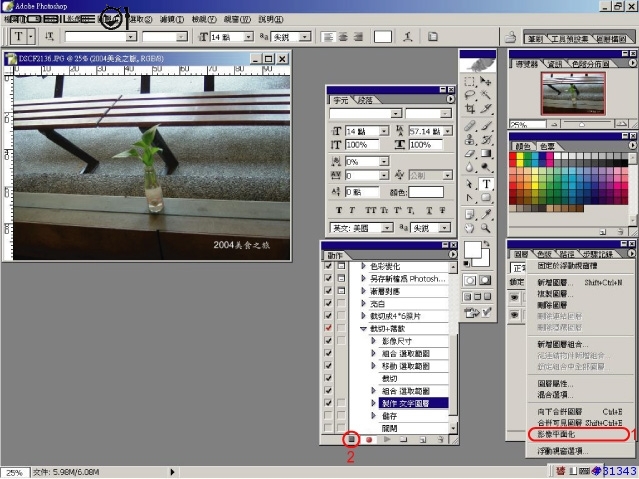
Task: Toggle the 亮白 action checkbox
Action: click(x=328, y=303)
